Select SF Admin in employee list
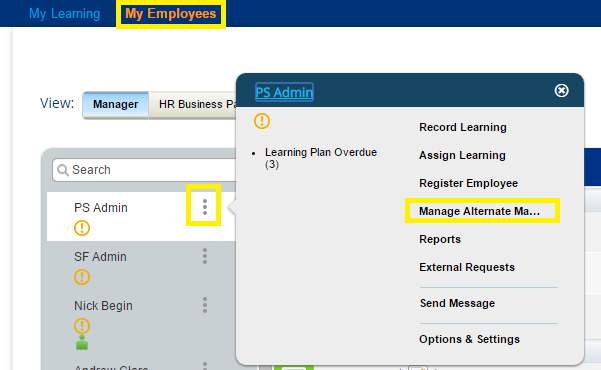The image size is (601, 370). click(x=100, y=257)
